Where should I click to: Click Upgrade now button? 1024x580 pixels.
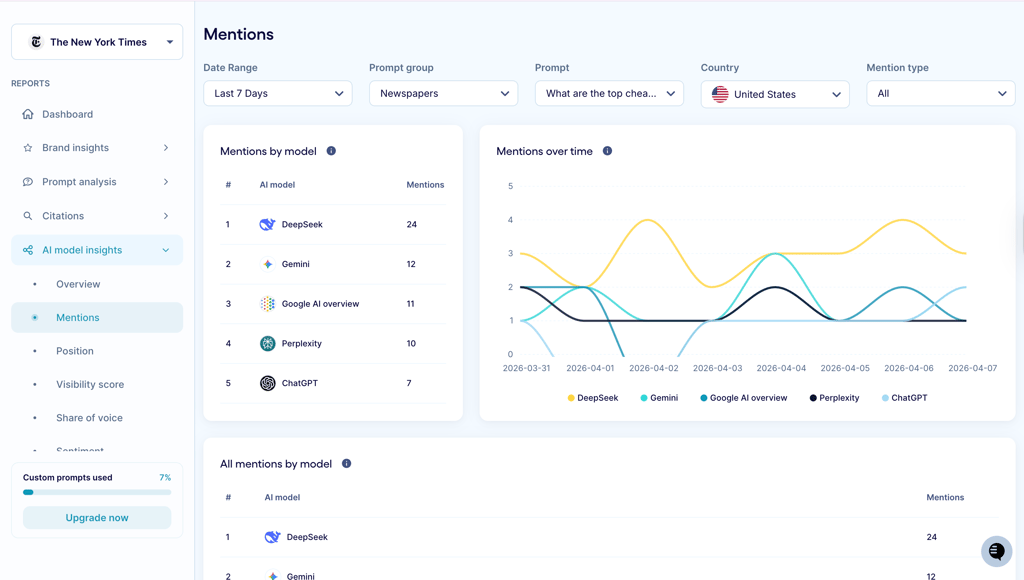pyautogui.click(x=97, y=517)
